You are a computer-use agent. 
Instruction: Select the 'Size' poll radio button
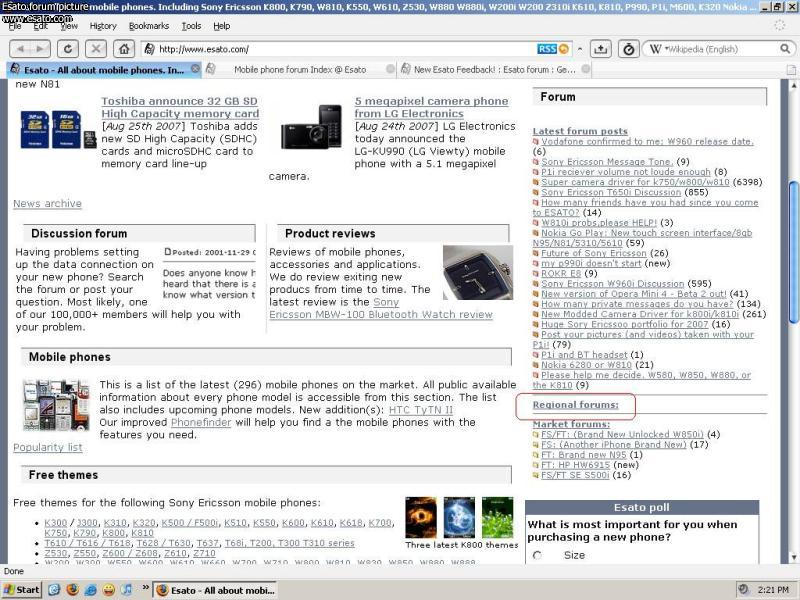tap(537, 555)
